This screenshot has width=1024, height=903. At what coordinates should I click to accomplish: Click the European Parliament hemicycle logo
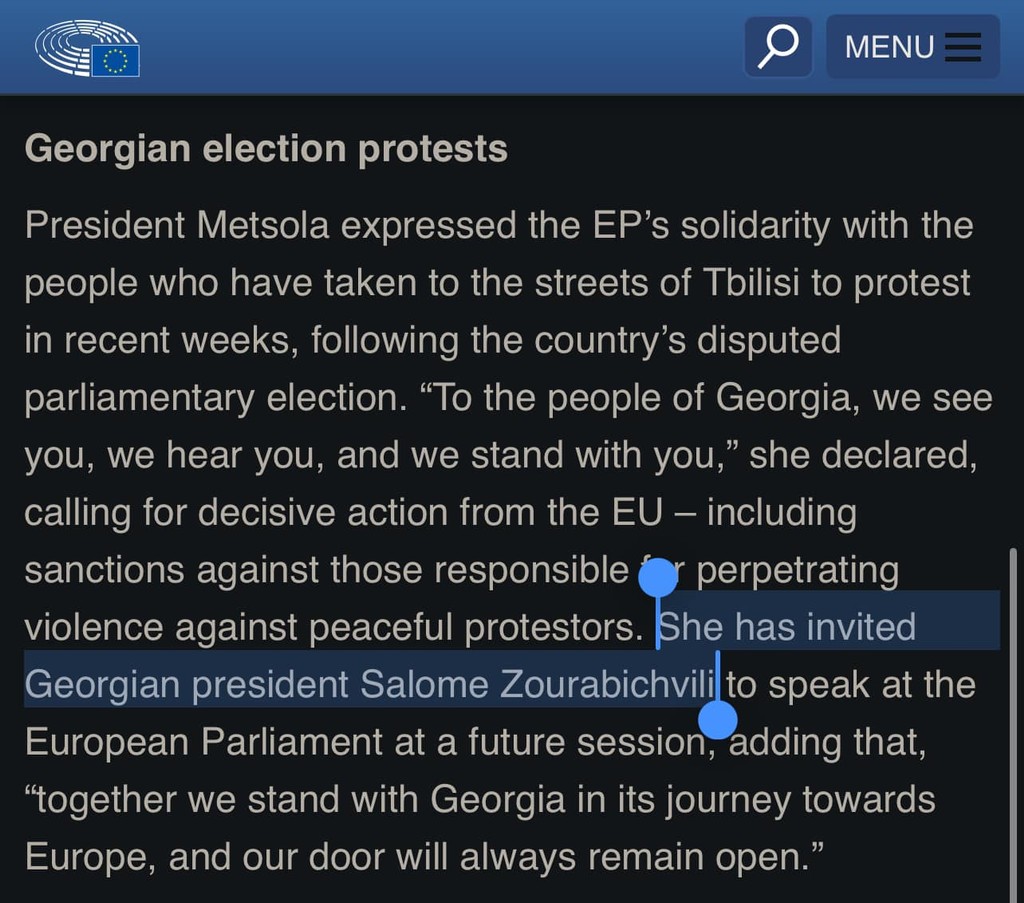pyautogui.click(x=87, y=49)
